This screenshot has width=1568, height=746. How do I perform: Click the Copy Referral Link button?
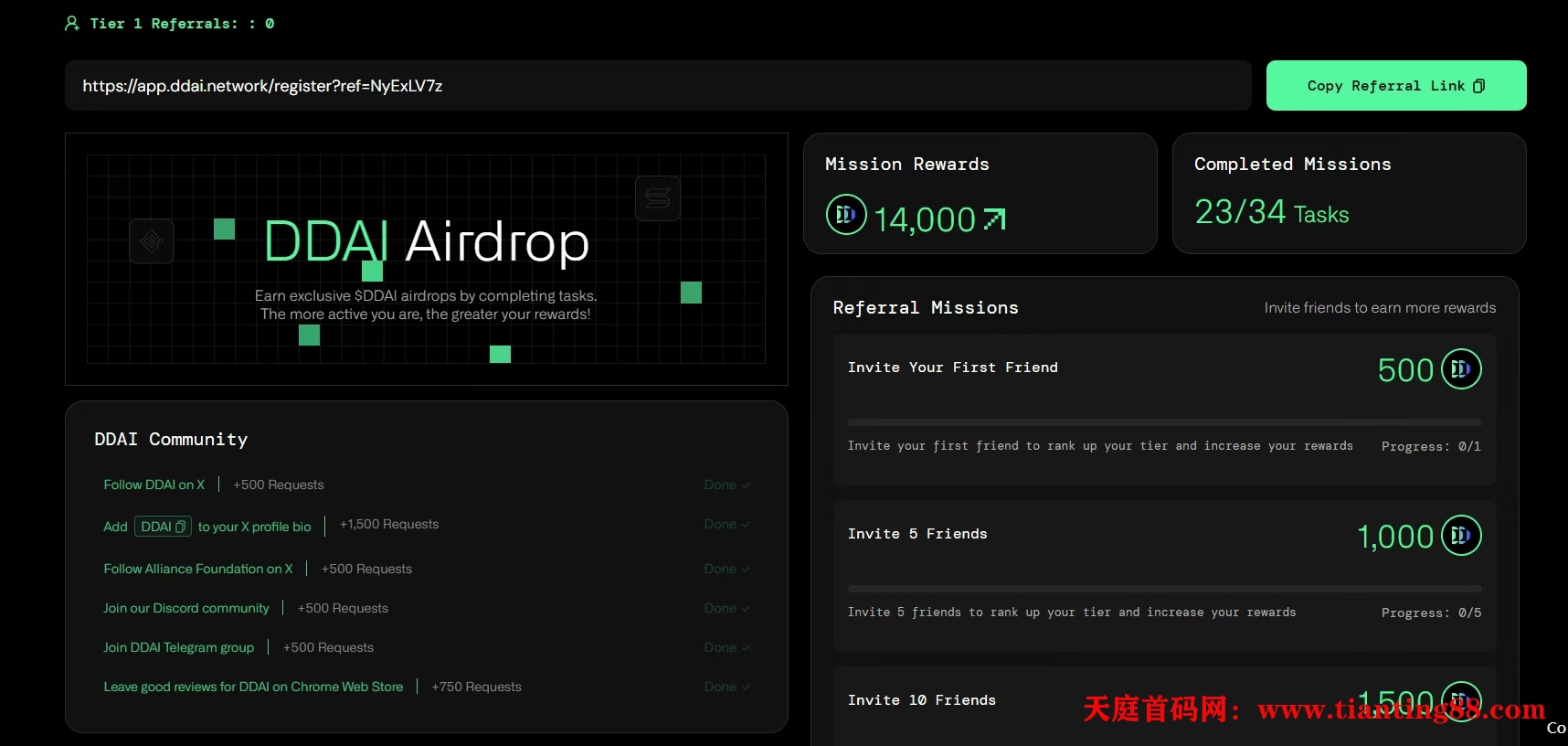pyautogui.click(x=1396, y=86)
